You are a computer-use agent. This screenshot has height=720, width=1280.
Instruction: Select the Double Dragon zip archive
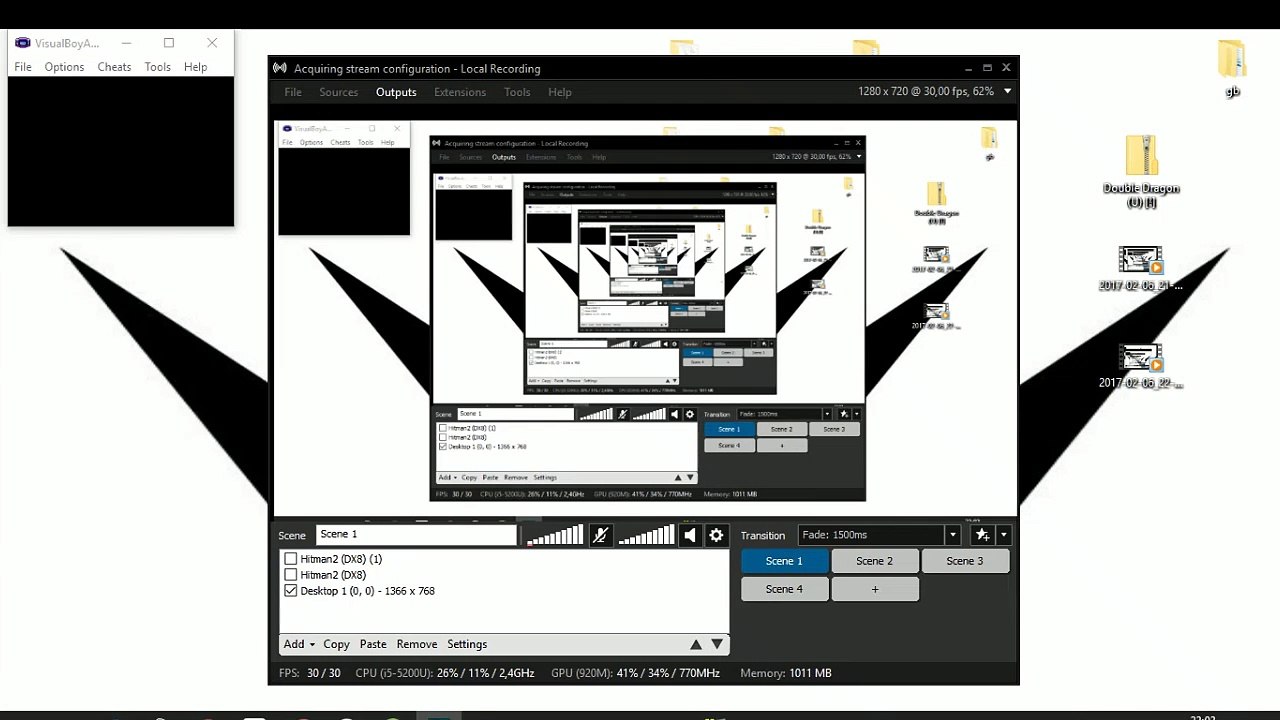(1141, 172)
